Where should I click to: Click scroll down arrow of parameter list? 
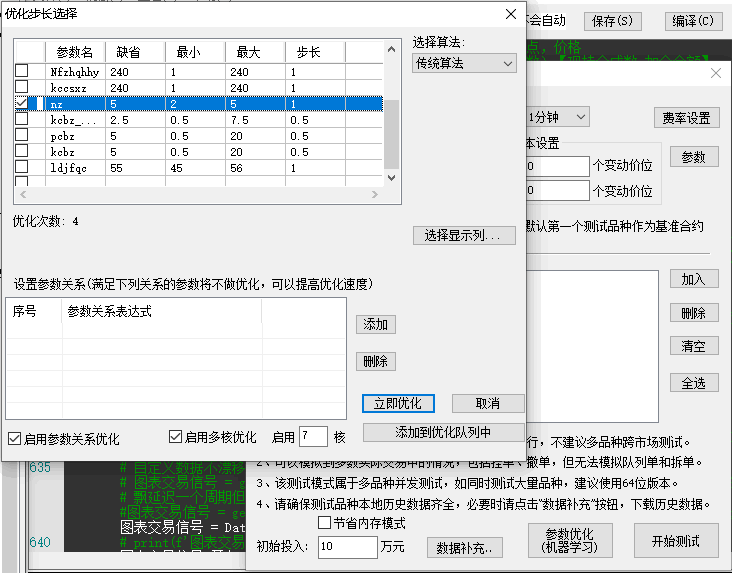click(392, 177)
